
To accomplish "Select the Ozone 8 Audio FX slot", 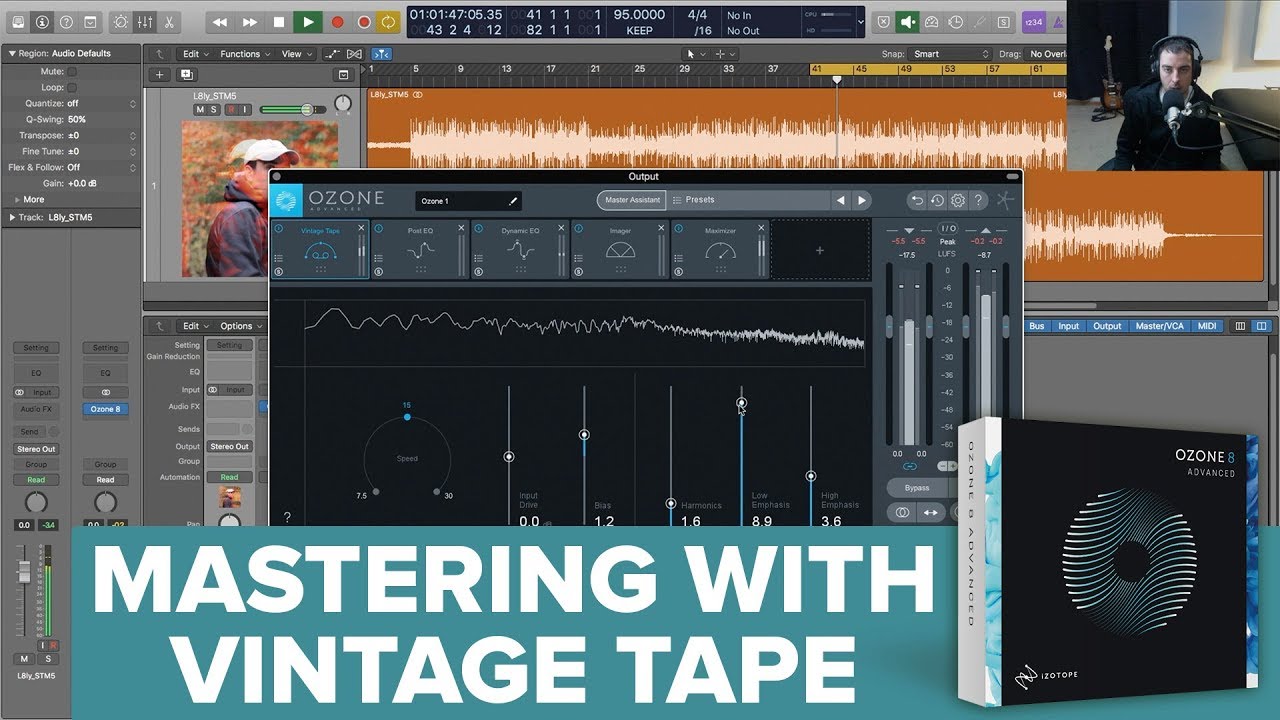I will (x=105, y=409).
